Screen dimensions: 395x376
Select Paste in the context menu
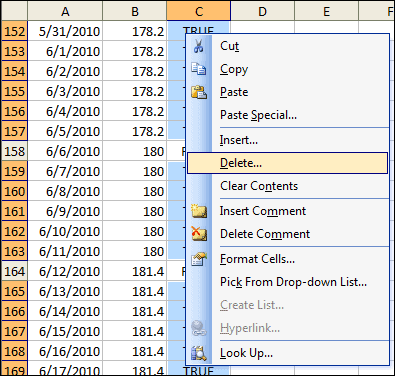(x=287, y=92)
